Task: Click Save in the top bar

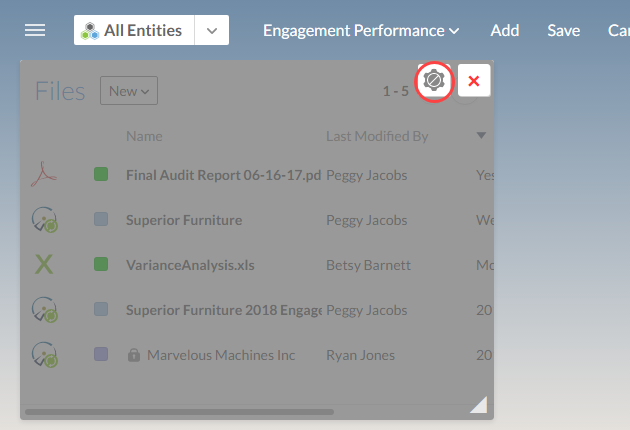Action: [563, 30]
